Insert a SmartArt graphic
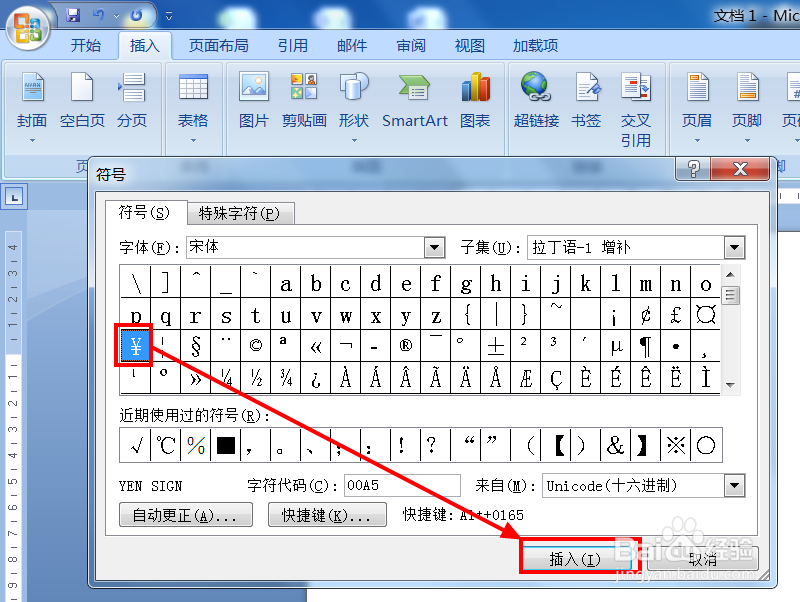Image resolution: width=800 pixels, height=602 pixels. [x=414, y=100]
